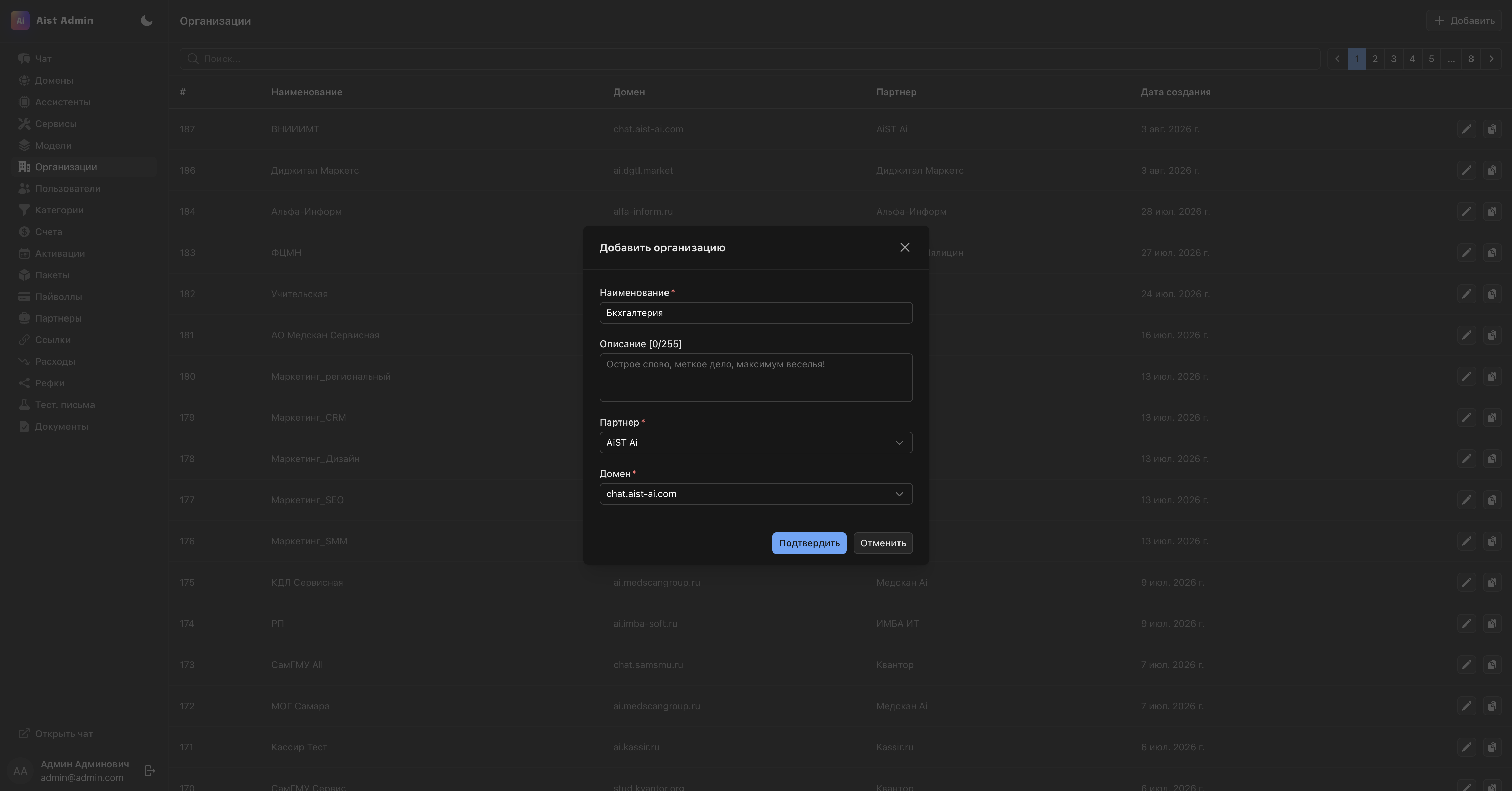Viewport: 1512px width, 791px height.
Task: Open the Домен dropdown
Action: pos(756,494)
